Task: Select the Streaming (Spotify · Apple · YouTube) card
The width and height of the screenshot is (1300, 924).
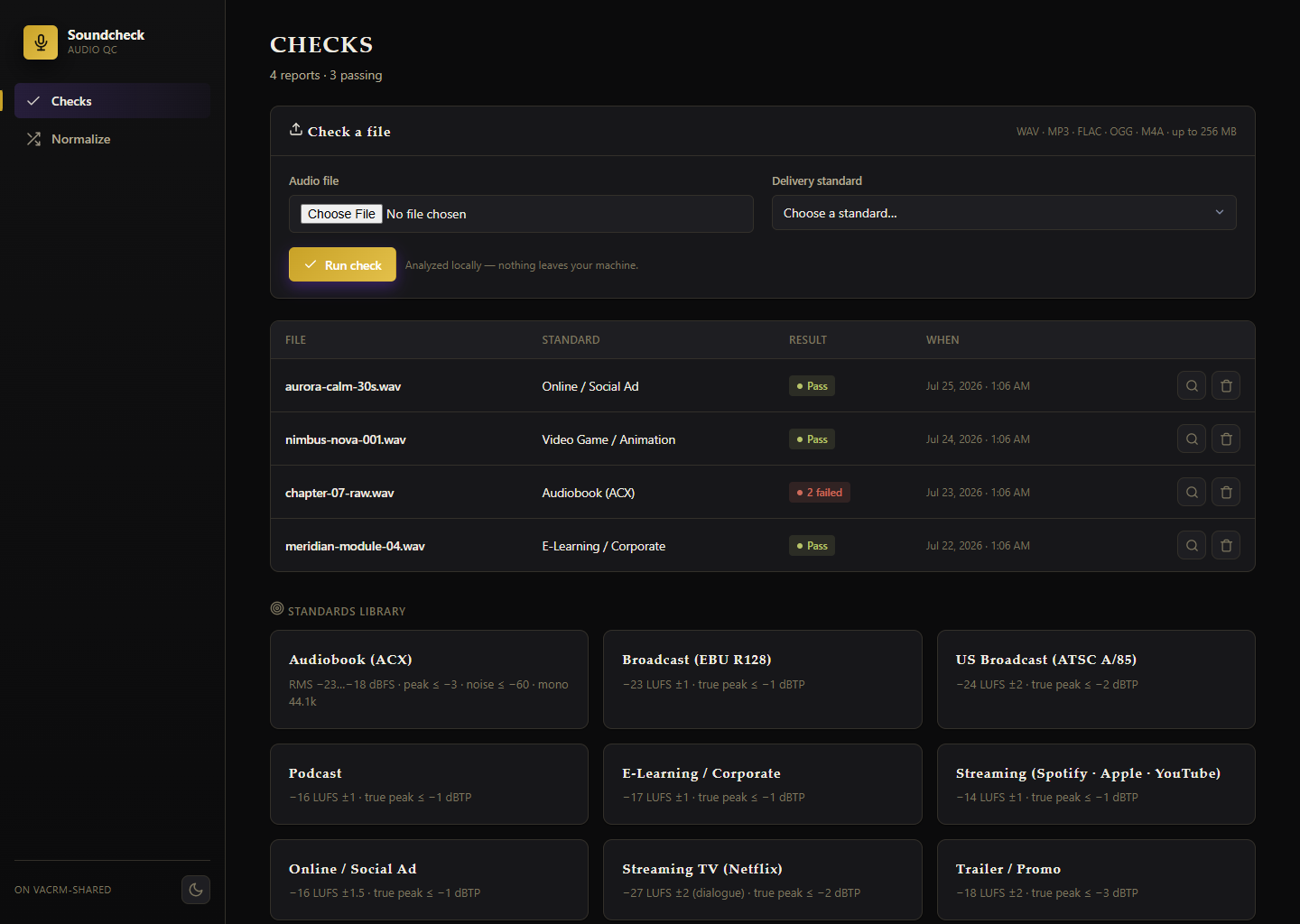Action: point(1096,784)
